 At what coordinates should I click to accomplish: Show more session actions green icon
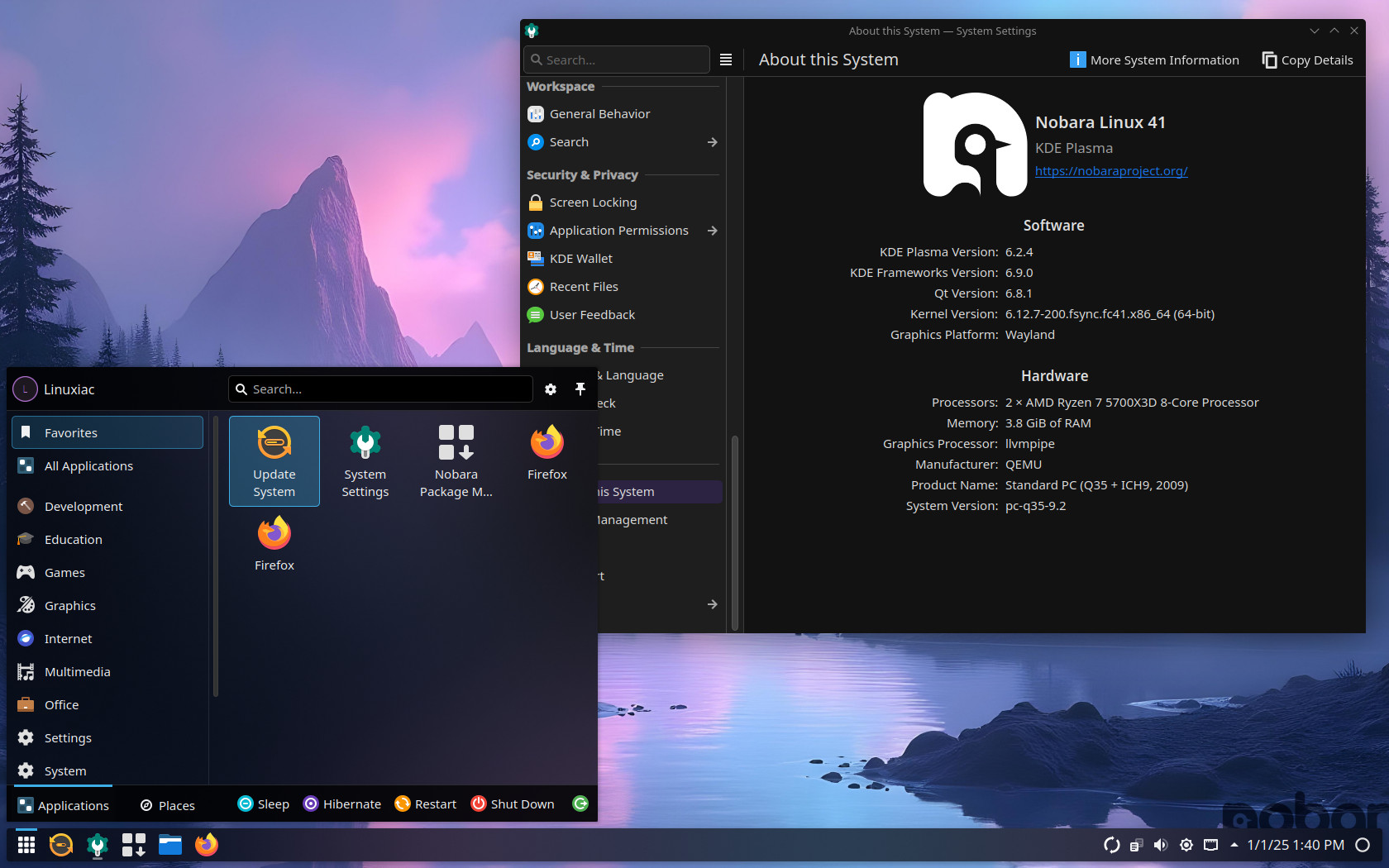(x=580, y=804)
